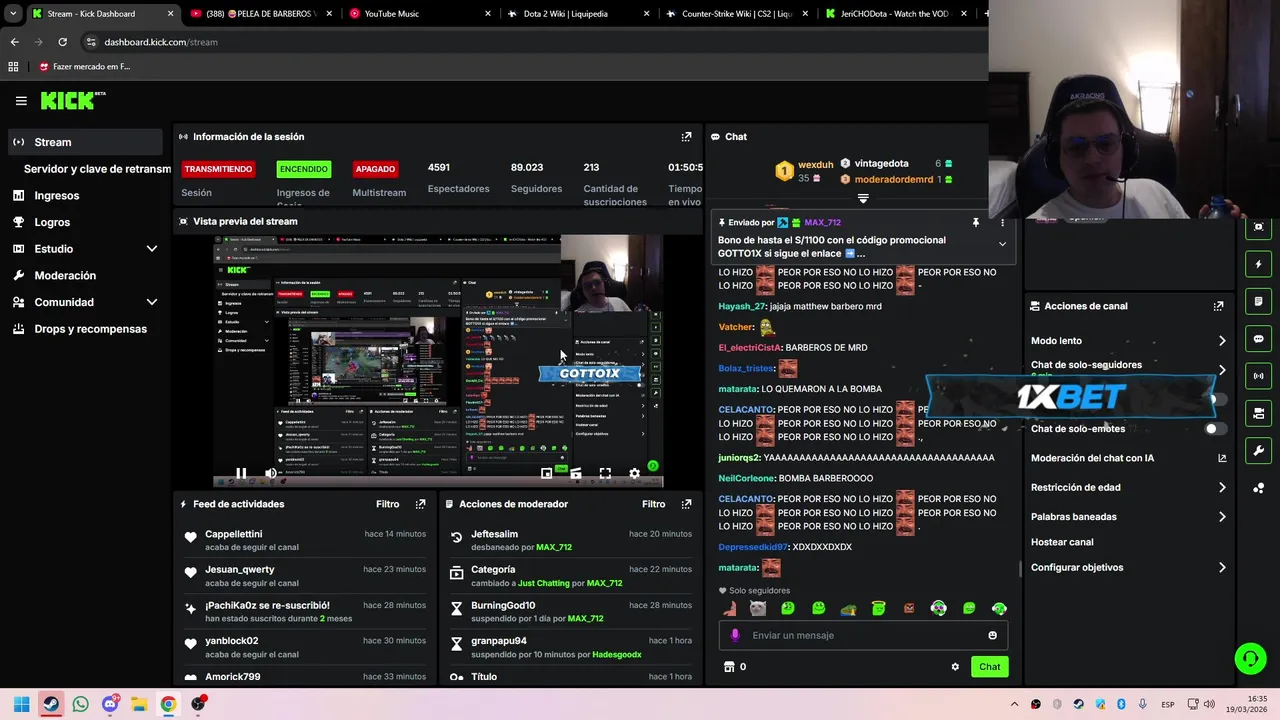Enter fullscreen on the stream preview
The image size is (1280, 720).
[605, 473]
